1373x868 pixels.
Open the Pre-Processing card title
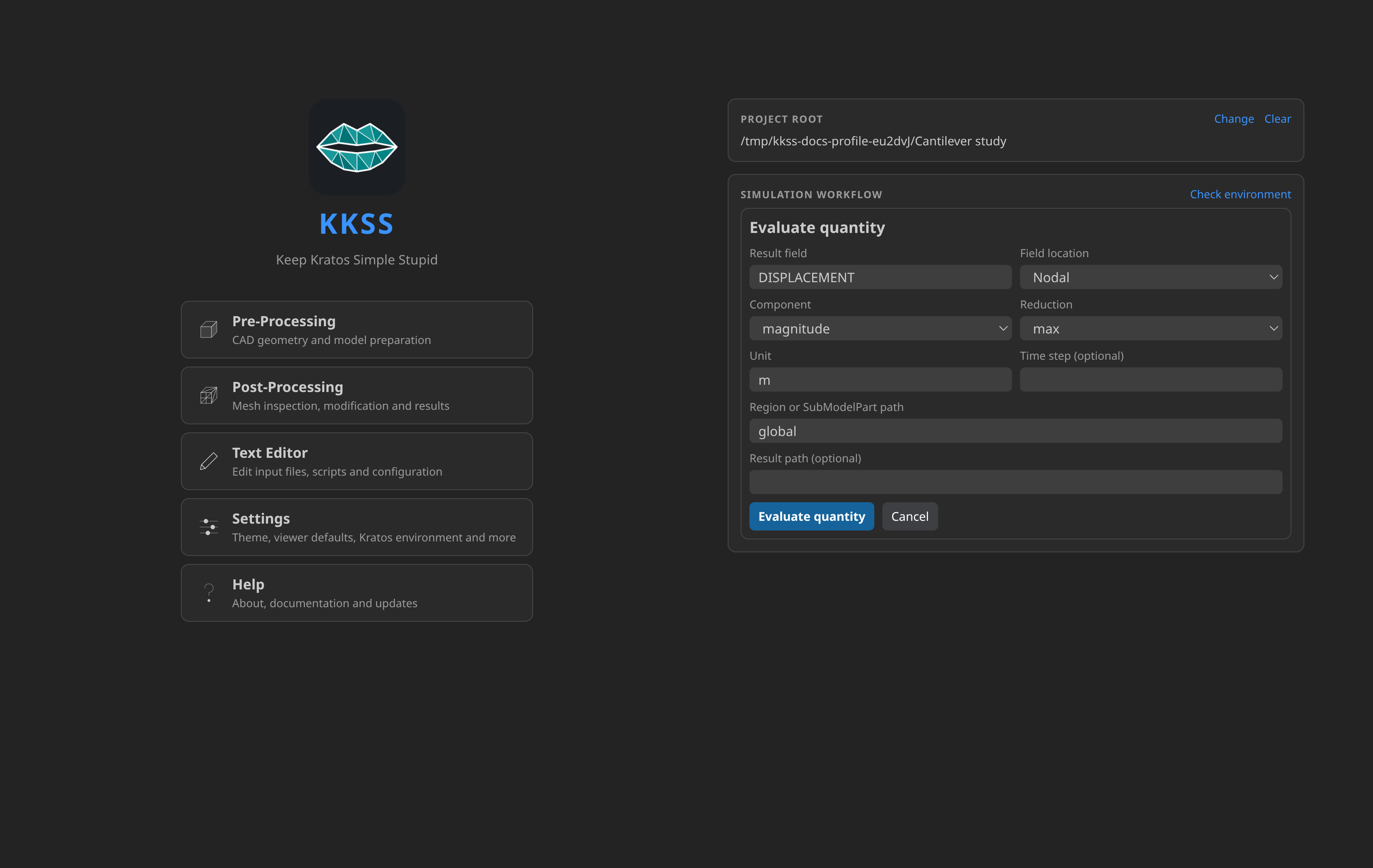pyautogui.click(x=284, y=321)
